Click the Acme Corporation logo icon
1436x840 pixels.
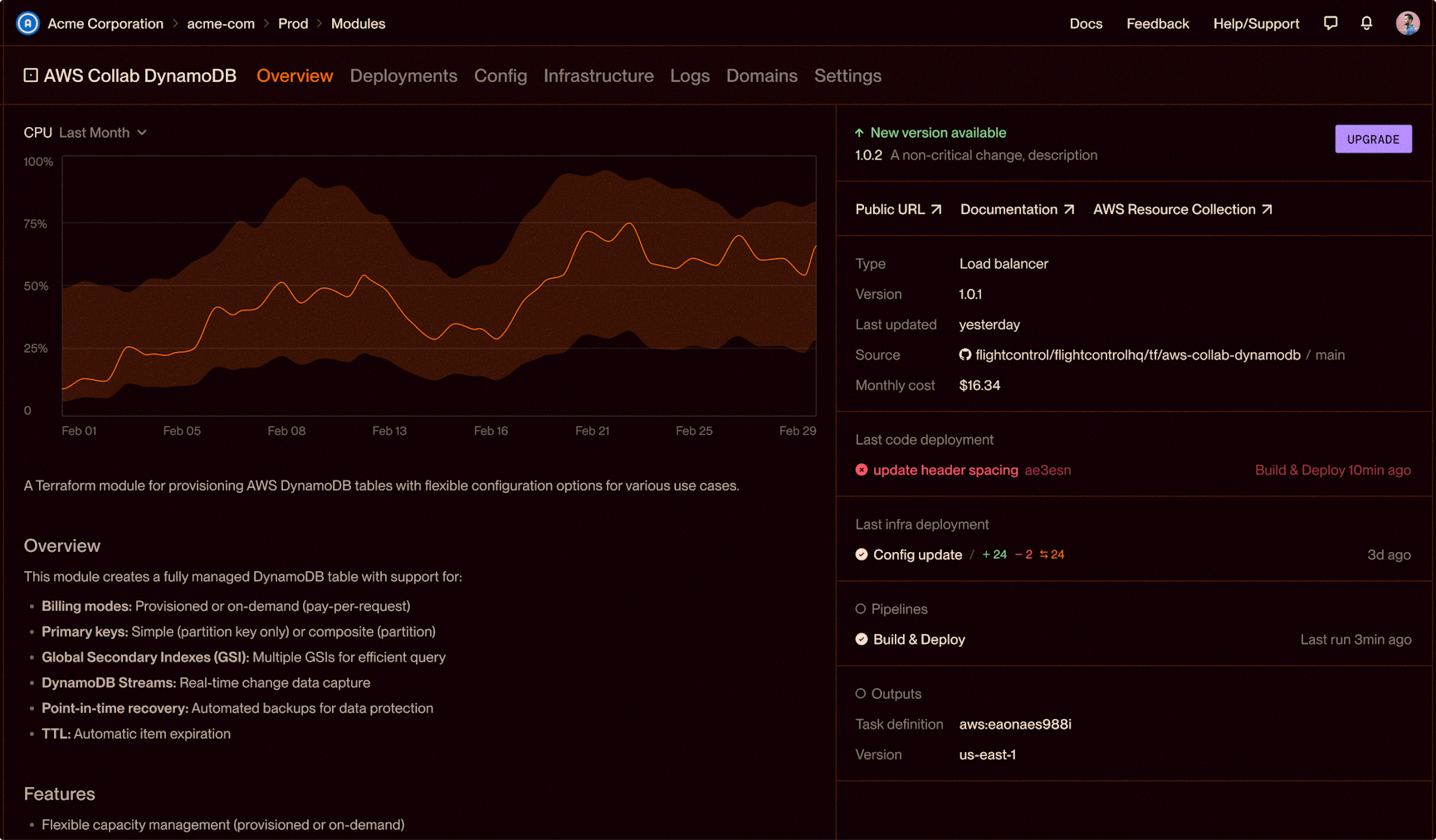coord(27,23)
